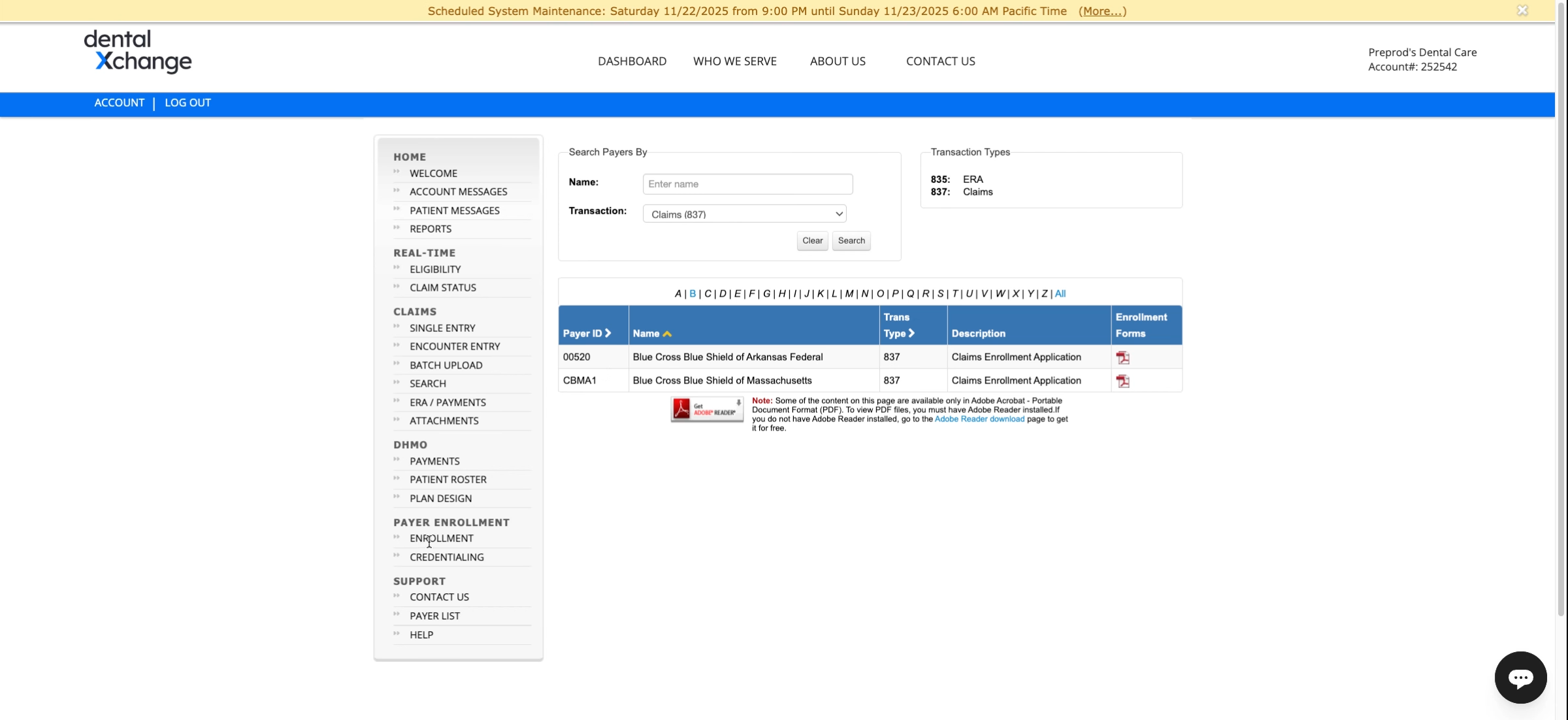Screen dimensions: 1568x720
Task: Go to Dashboard in top navigation
Action: point(632,61)
